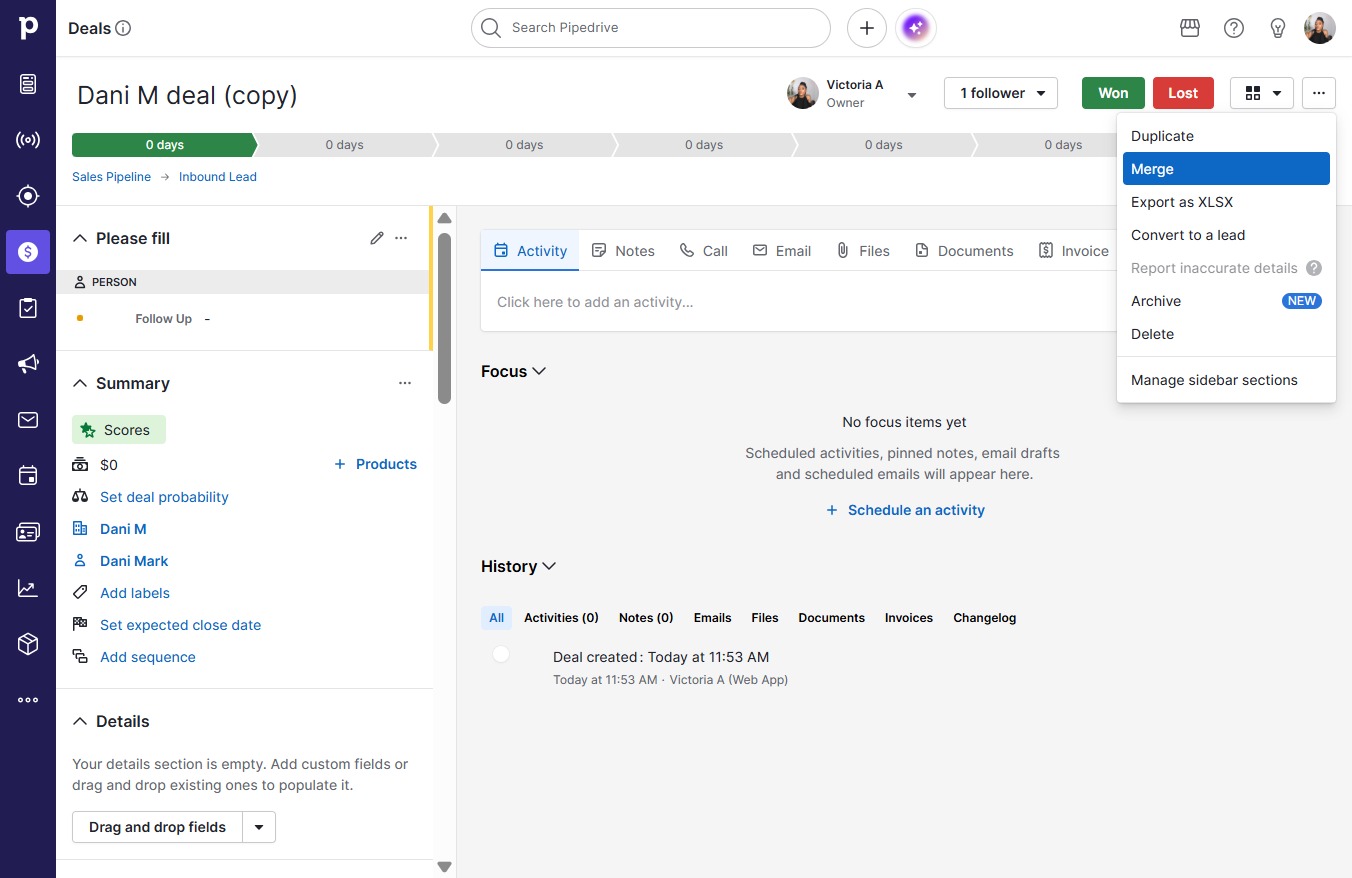Image resolution: width=1352 pixels, height=878 pixels.
Task: Open the More sidebar ellipsis
Action: click(28, 700)
